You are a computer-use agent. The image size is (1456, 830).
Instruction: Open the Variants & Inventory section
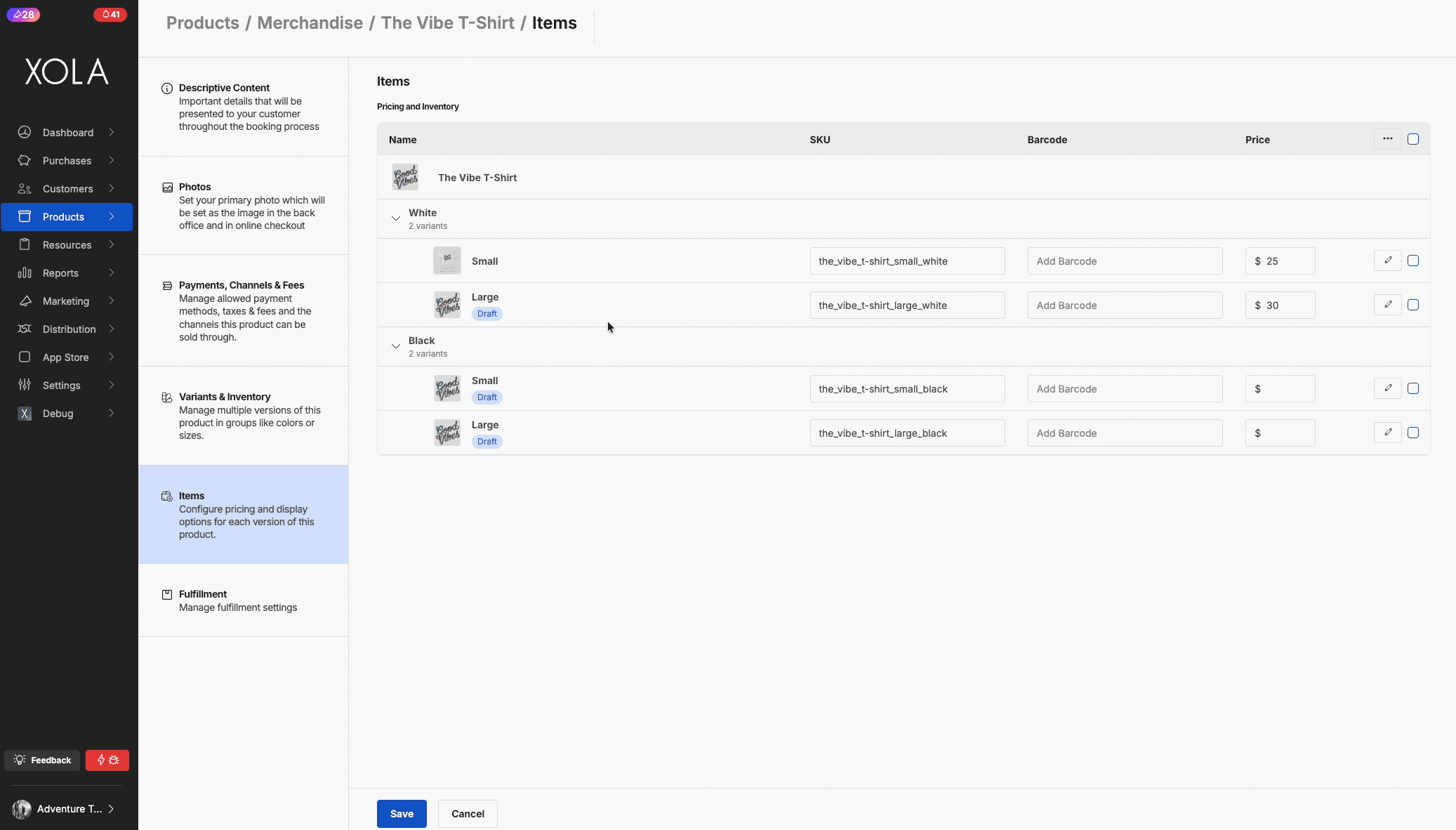point(243,416)
